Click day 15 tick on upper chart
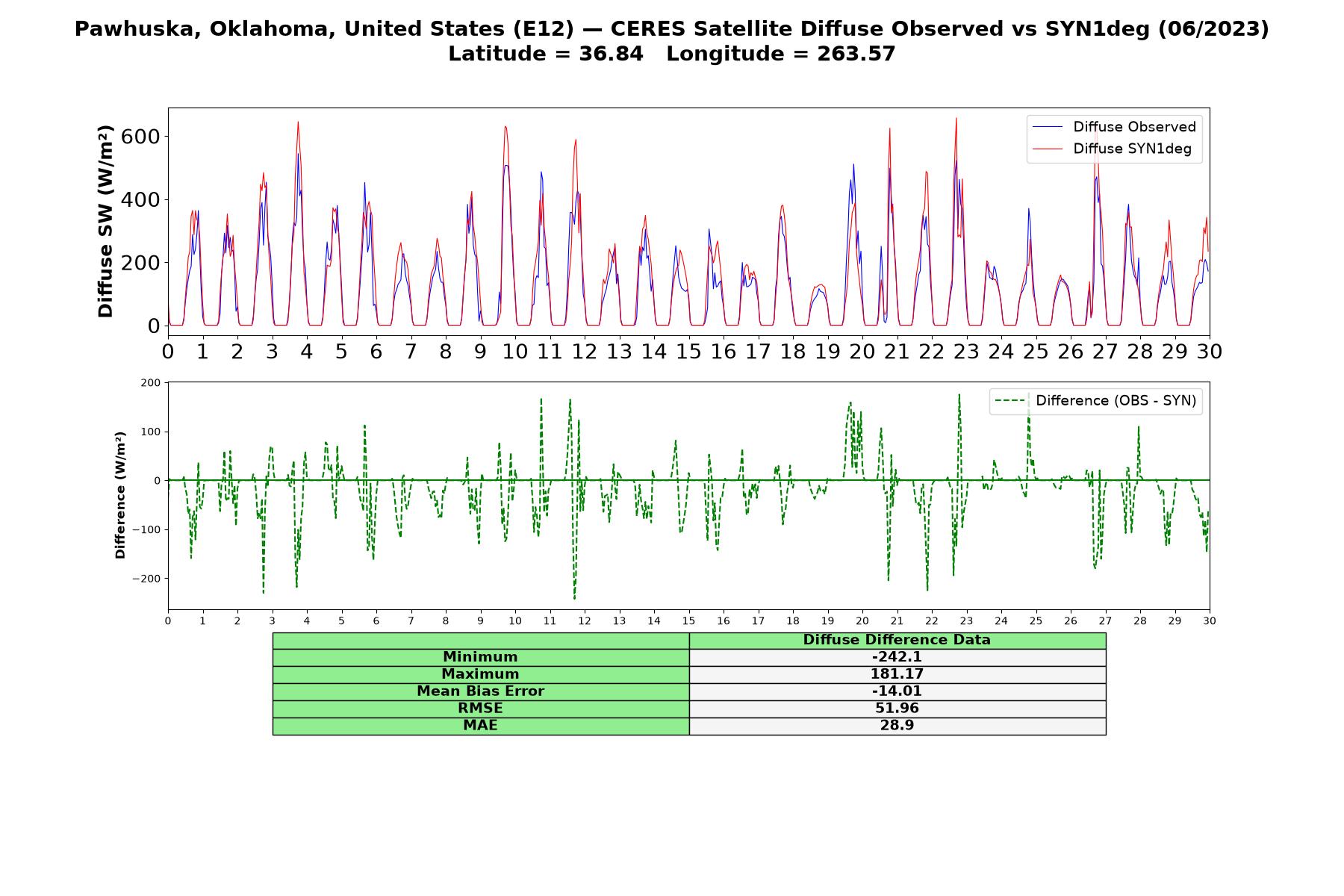This screenshot has width=1344, height=896. [688, 351]
